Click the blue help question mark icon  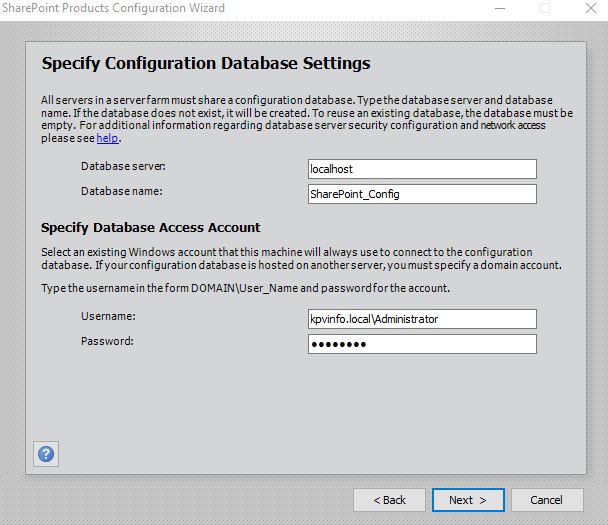coord(46,454)
